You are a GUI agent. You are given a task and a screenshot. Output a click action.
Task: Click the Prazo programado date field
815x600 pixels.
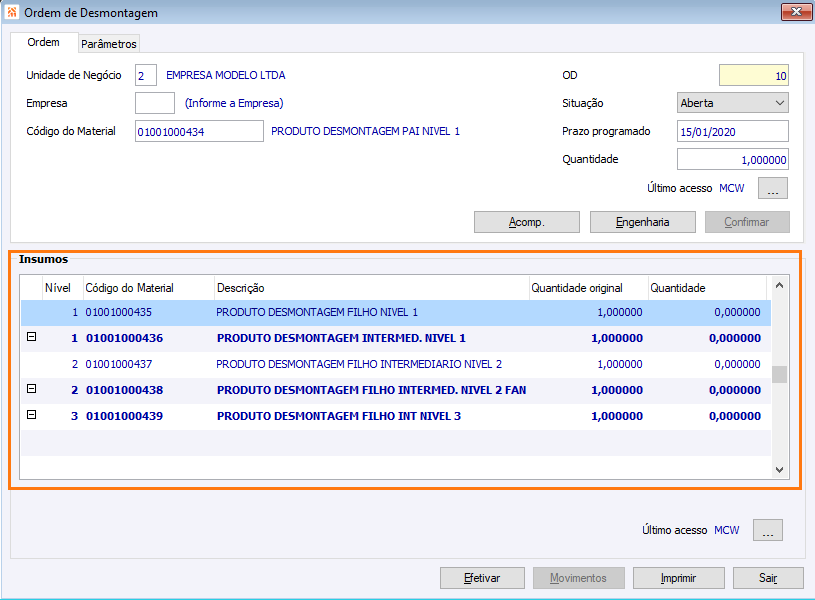(x=733, y=131)
